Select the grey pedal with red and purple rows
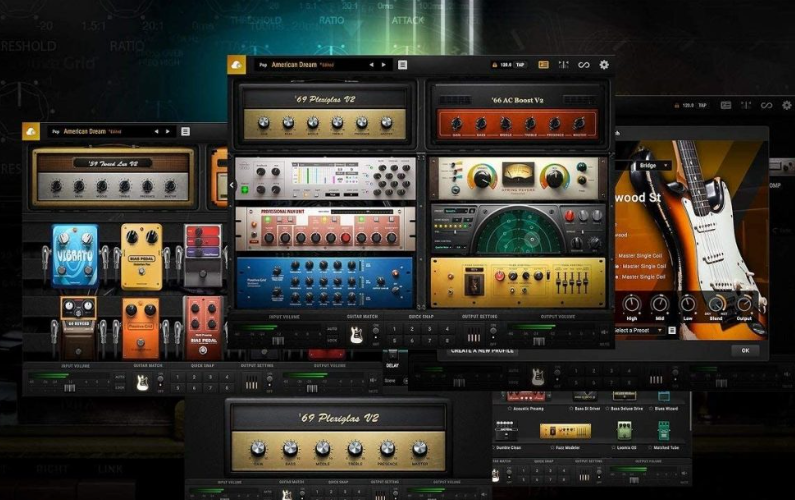795x500 pixels. (x=202, y=255)
